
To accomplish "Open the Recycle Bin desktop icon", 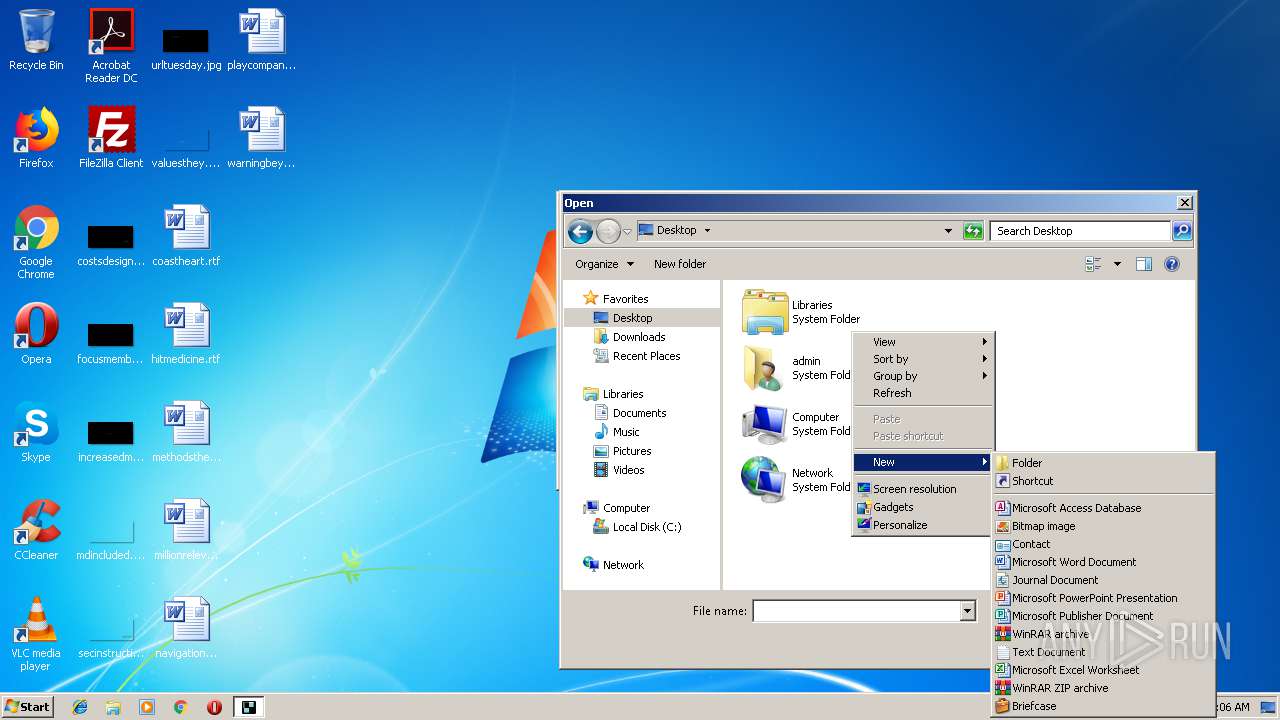I will coord(36,40).
